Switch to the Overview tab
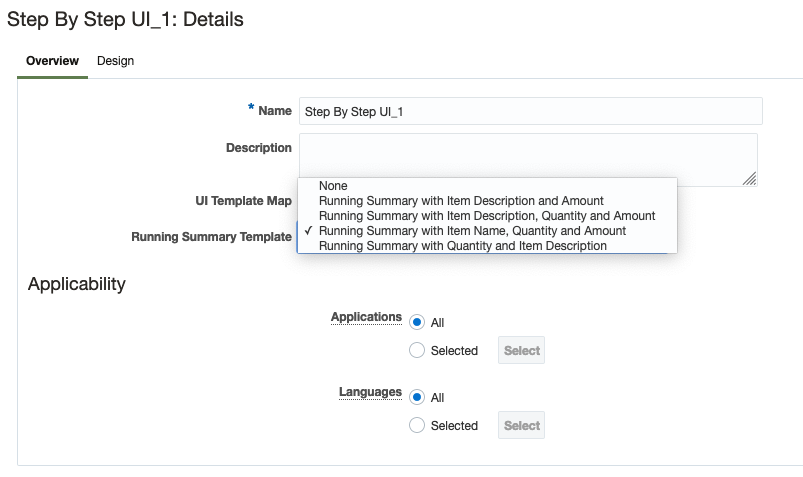 coord(52,61)
